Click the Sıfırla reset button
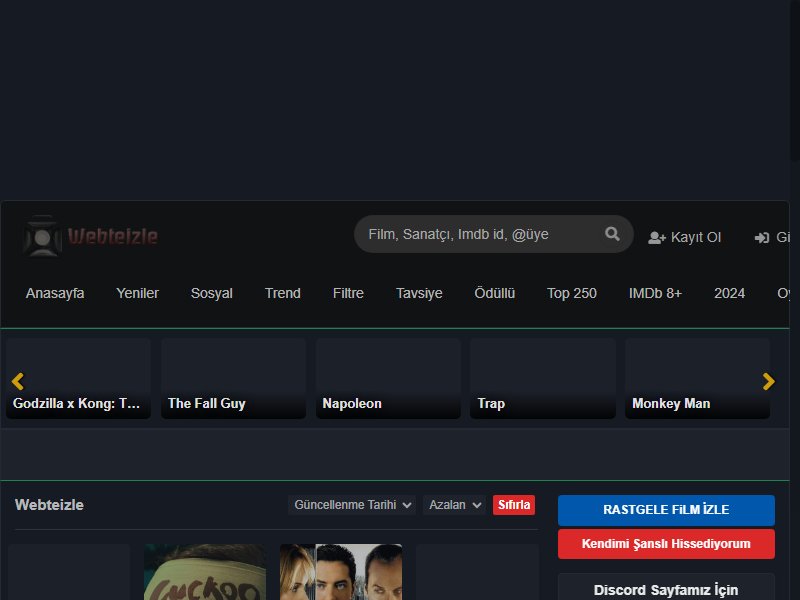Viewport: 800px width, 600px height. coord(514,505)
